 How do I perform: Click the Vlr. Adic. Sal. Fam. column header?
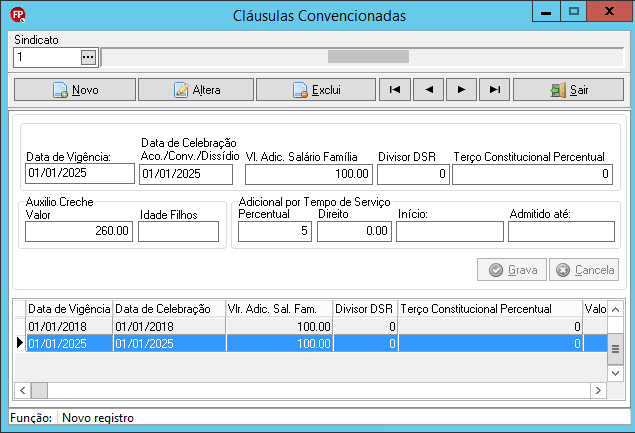[279, 309]
